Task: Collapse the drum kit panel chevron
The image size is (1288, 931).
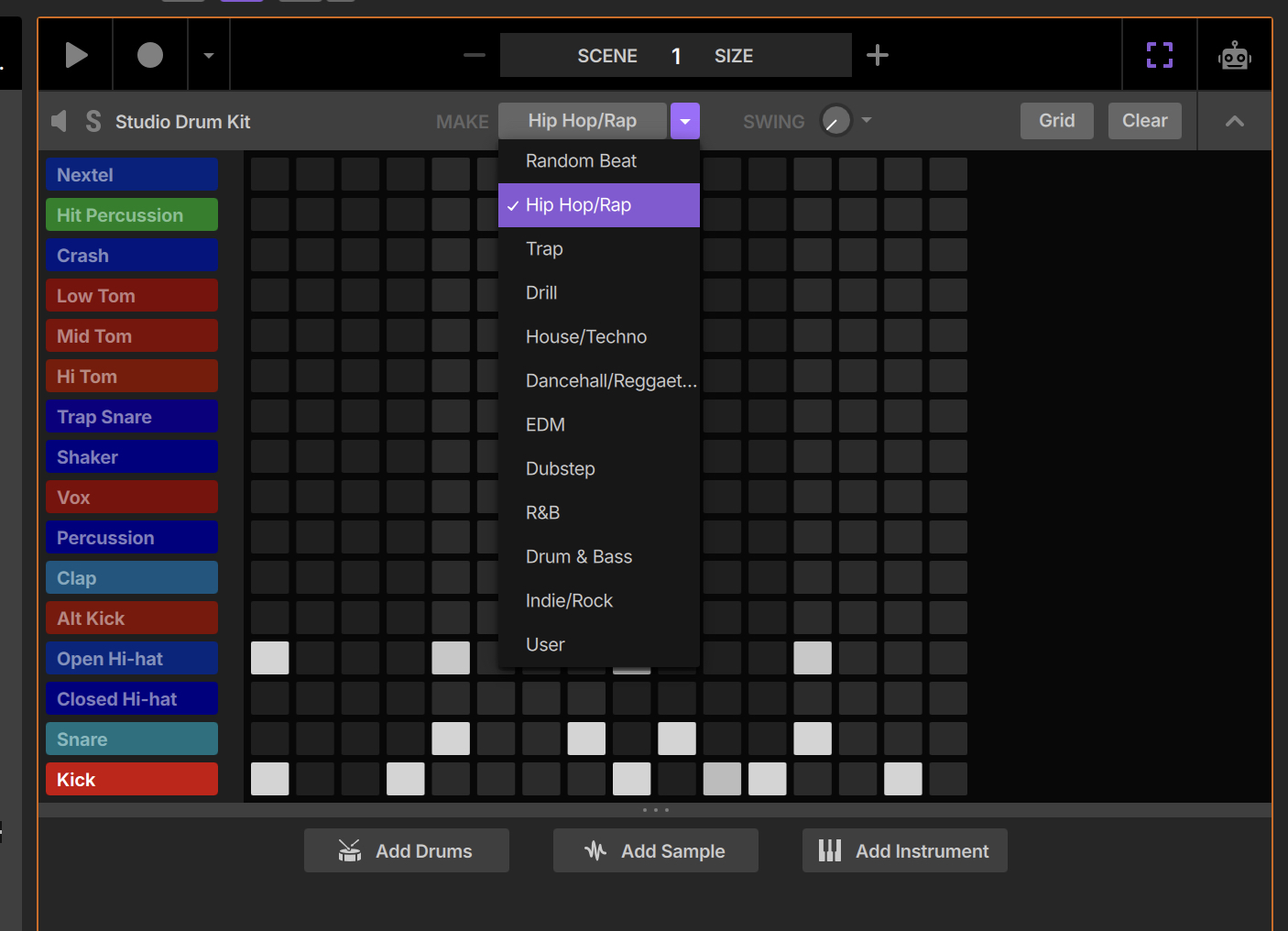Action: click(1234, 121)
